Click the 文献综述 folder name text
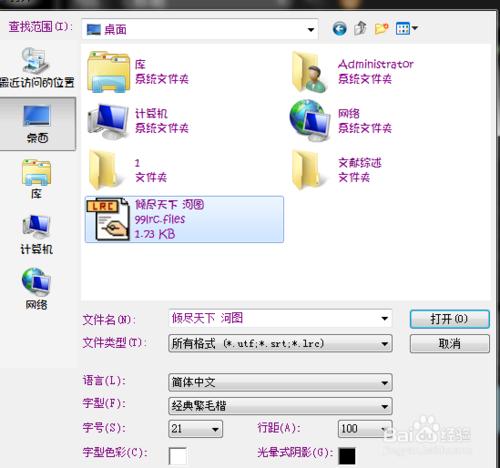The width and height of the screenshot is (500, 468). 360,163
